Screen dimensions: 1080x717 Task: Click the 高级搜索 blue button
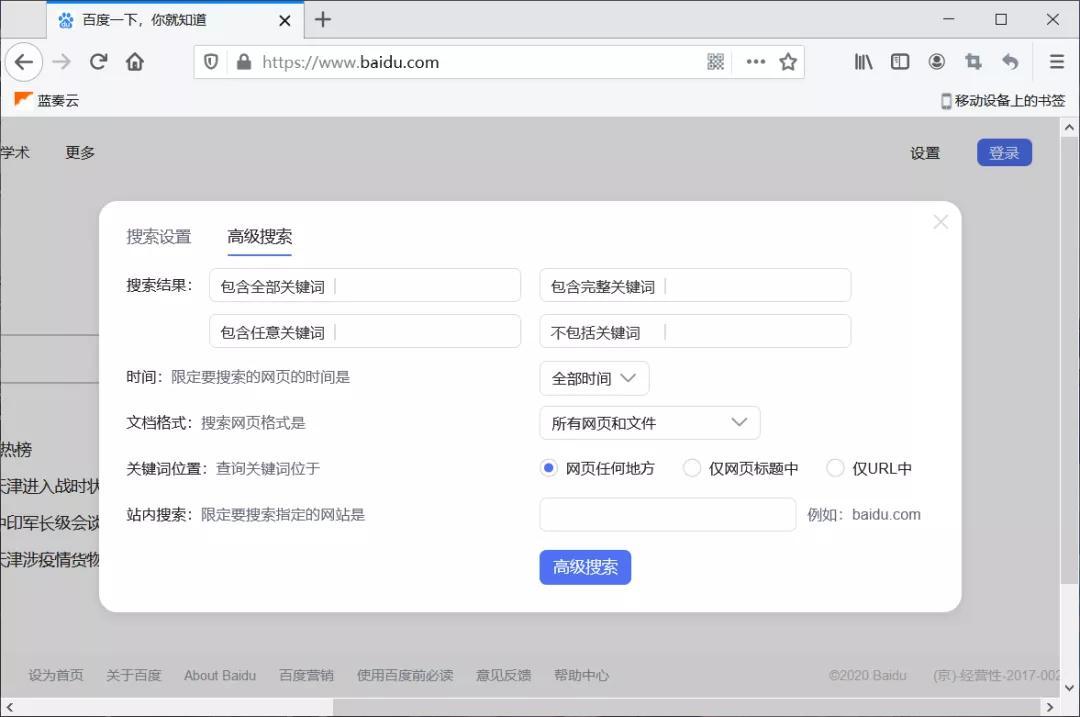click(x=585, y=567)
